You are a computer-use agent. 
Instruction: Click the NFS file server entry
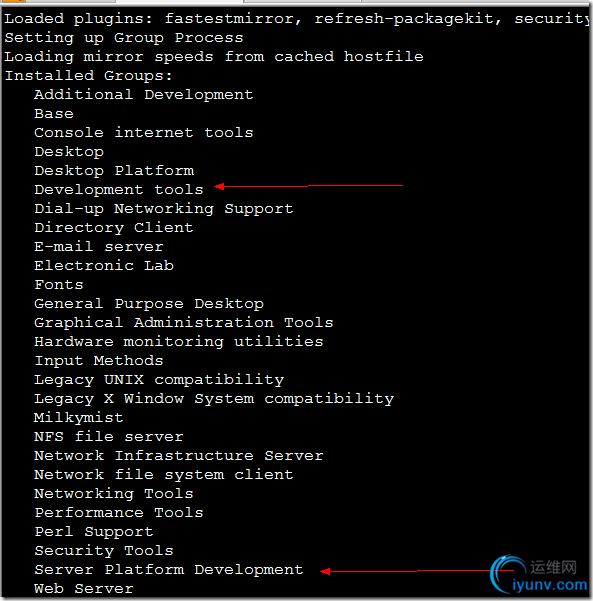(109, 437)
